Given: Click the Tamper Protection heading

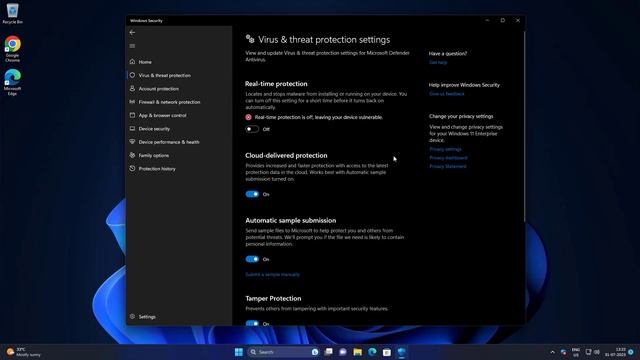Looking at the screenshot, I should [x=273, y=298].
